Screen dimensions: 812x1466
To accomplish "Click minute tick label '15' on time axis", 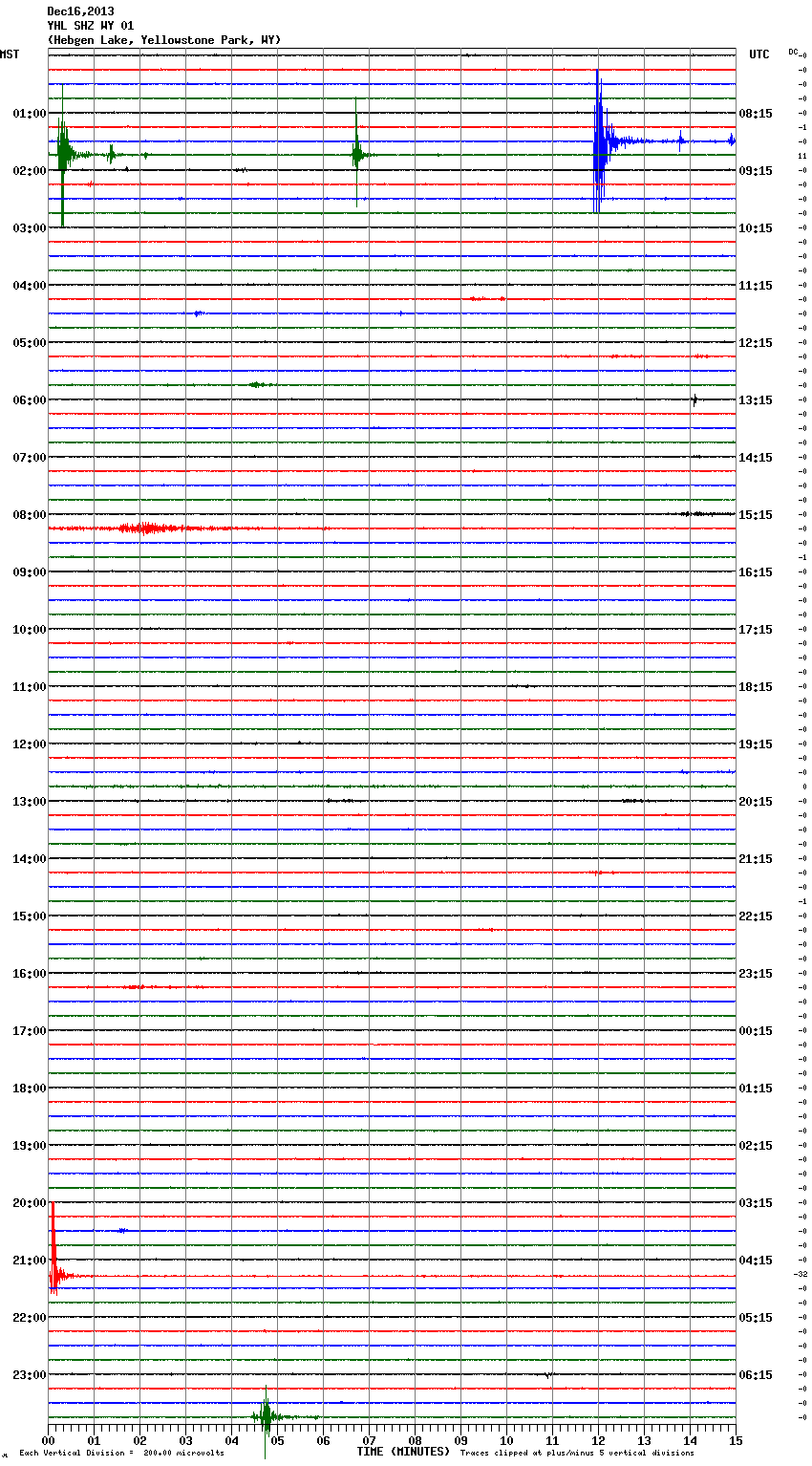I will pyautogui.click(x=736, y=1440).
